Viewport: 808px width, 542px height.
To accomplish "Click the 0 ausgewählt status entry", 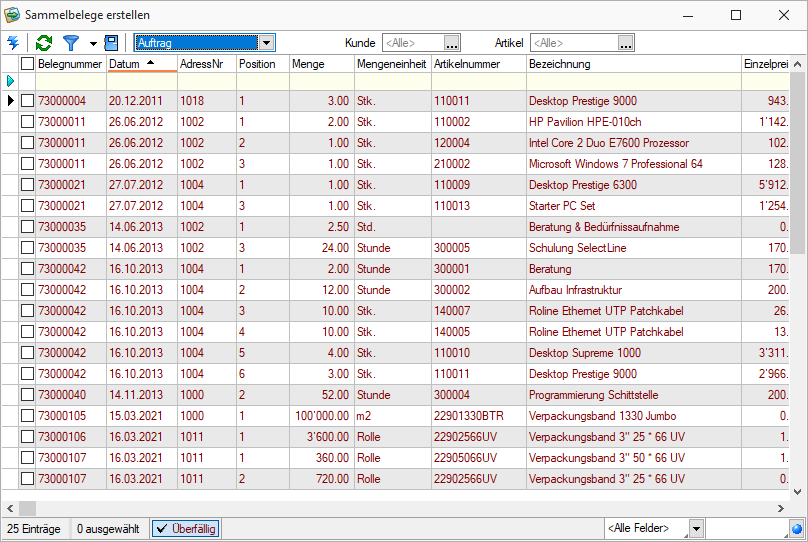I will (x=108, y=529).
